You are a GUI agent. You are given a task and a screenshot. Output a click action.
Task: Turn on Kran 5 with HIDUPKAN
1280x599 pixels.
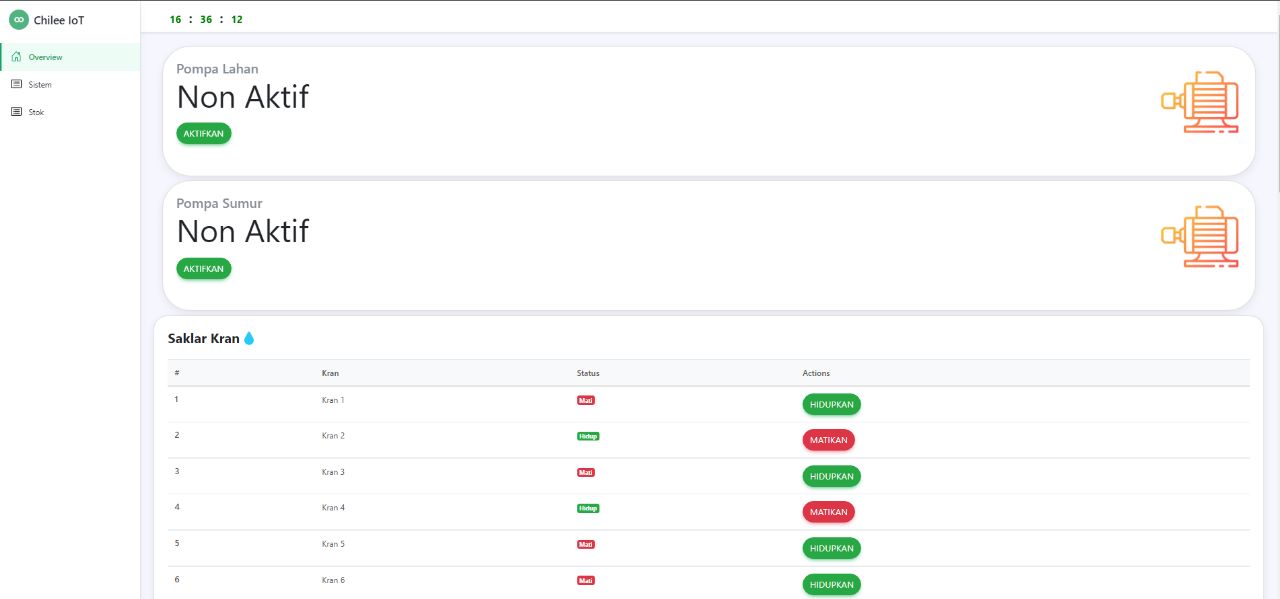coord(831,548)
